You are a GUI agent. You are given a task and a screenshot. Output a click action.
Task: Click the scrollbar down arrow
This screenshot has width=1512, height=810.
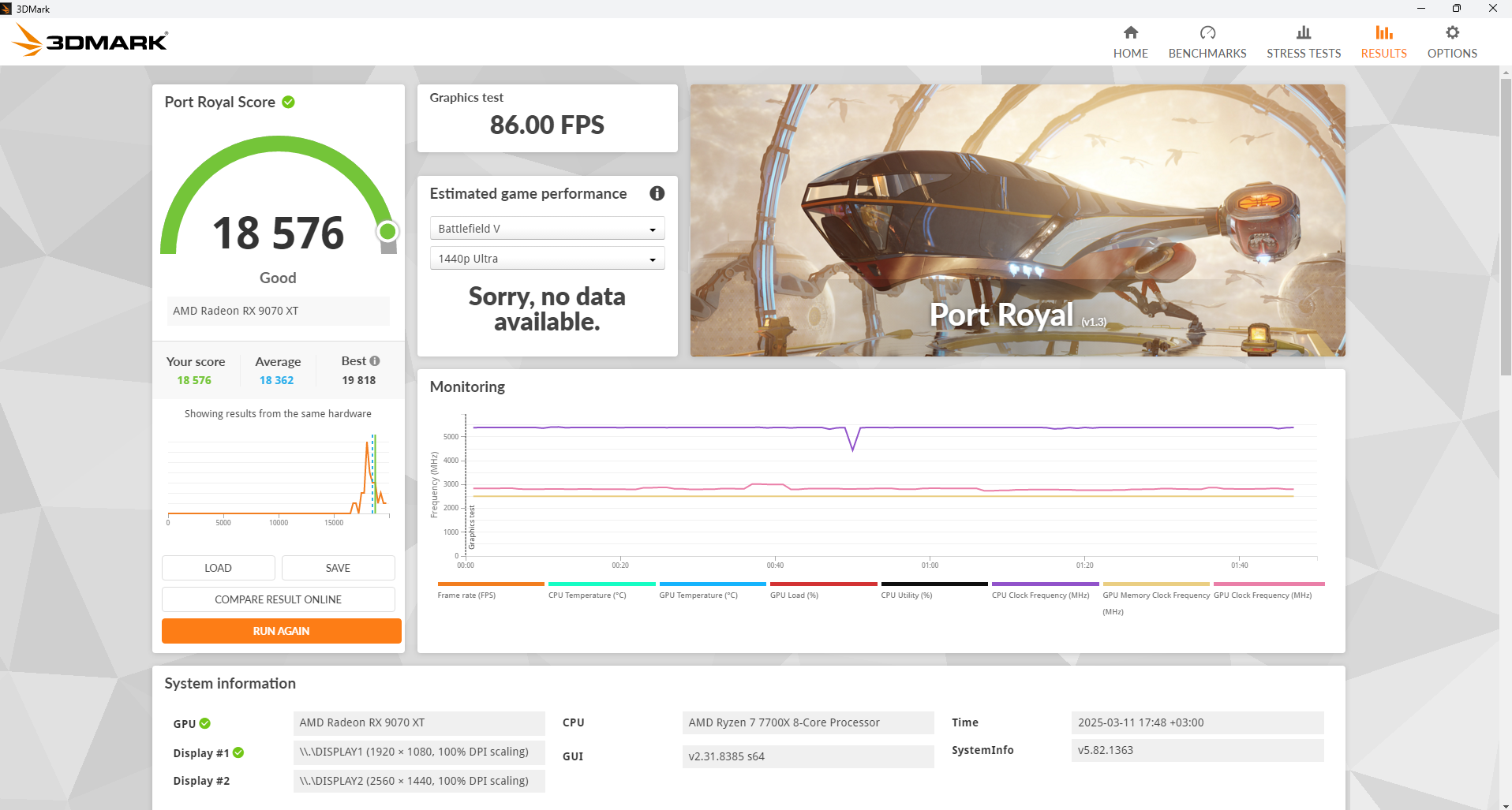pyautogui.click(x=1506, y=804)
